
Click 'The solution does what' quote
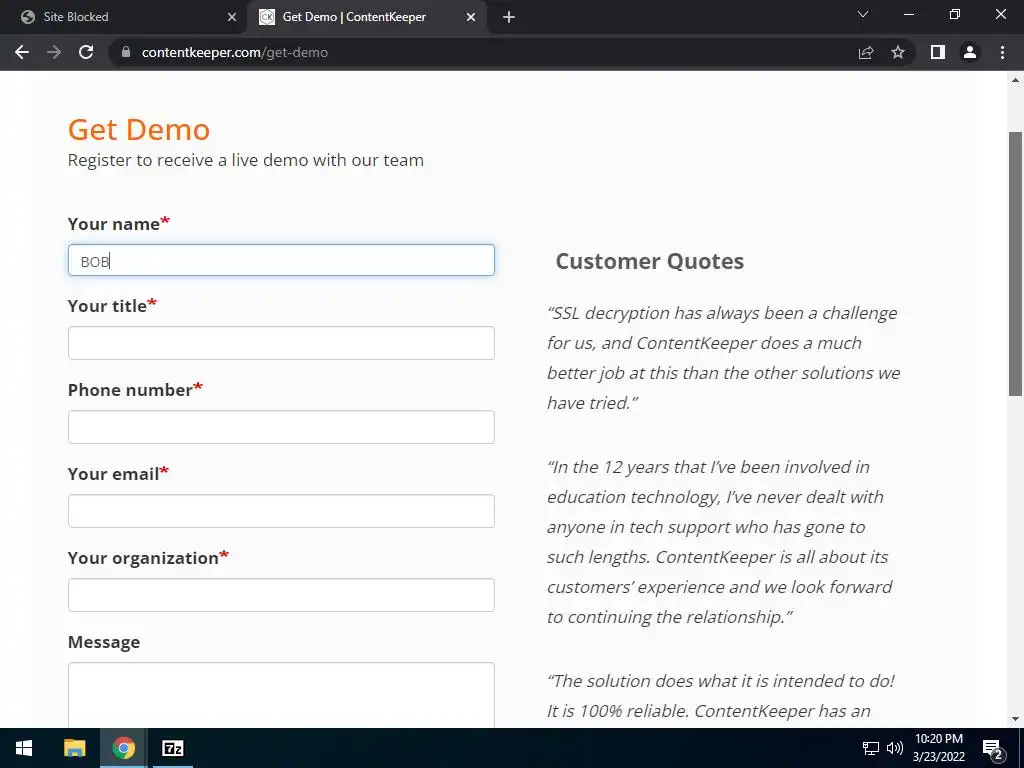pyautogui.click(x=721, y=696)
